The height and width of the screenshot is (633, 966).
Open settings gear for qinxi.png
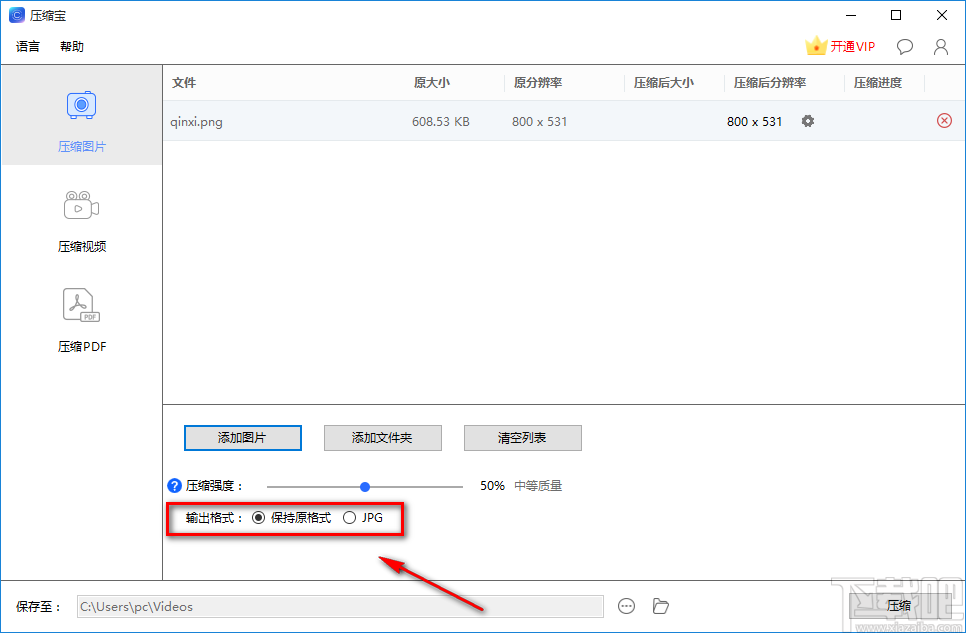(x=807, y=120)
